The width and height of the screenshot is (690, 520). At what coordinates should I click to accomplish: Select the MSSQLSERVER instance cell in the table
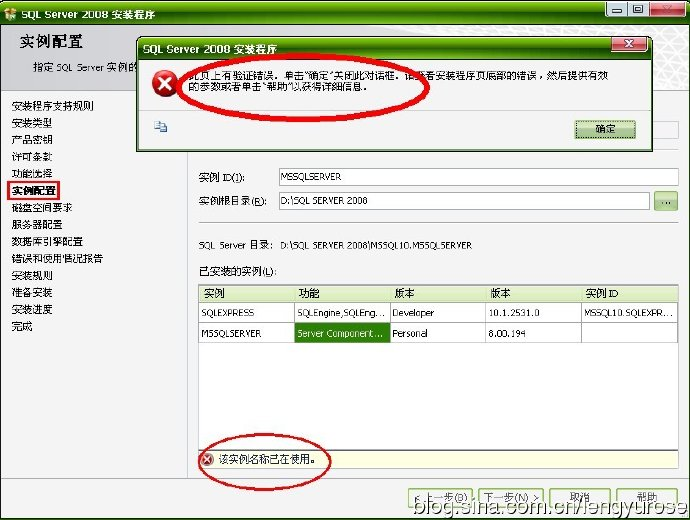point(246,333)
